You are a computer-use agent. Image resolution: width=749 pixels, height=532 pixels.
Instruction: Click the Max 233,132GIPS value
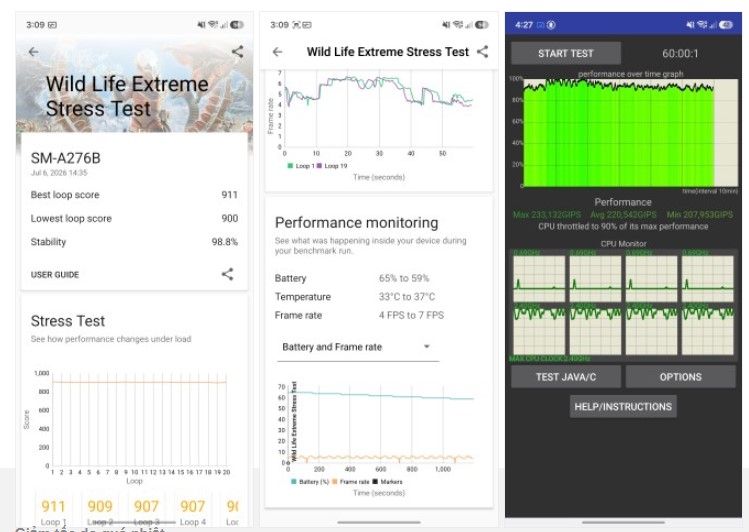click(547, 214)
